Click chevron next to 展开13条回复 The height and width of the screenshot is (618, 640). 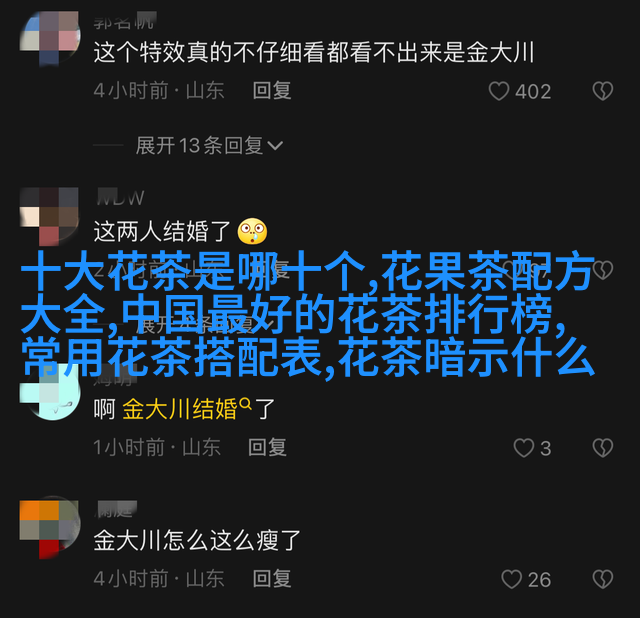click(275, 145)
